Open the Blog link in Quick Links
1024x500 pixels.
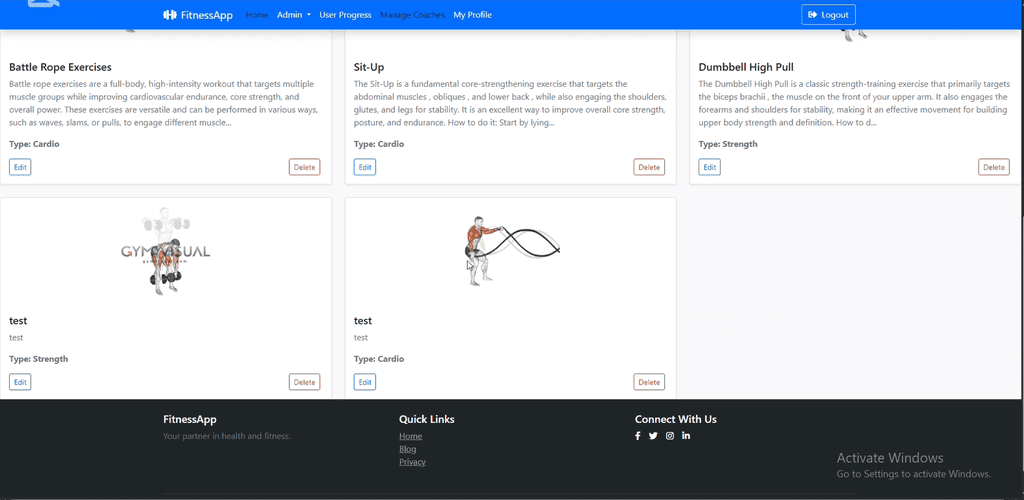tap(408, 449)
